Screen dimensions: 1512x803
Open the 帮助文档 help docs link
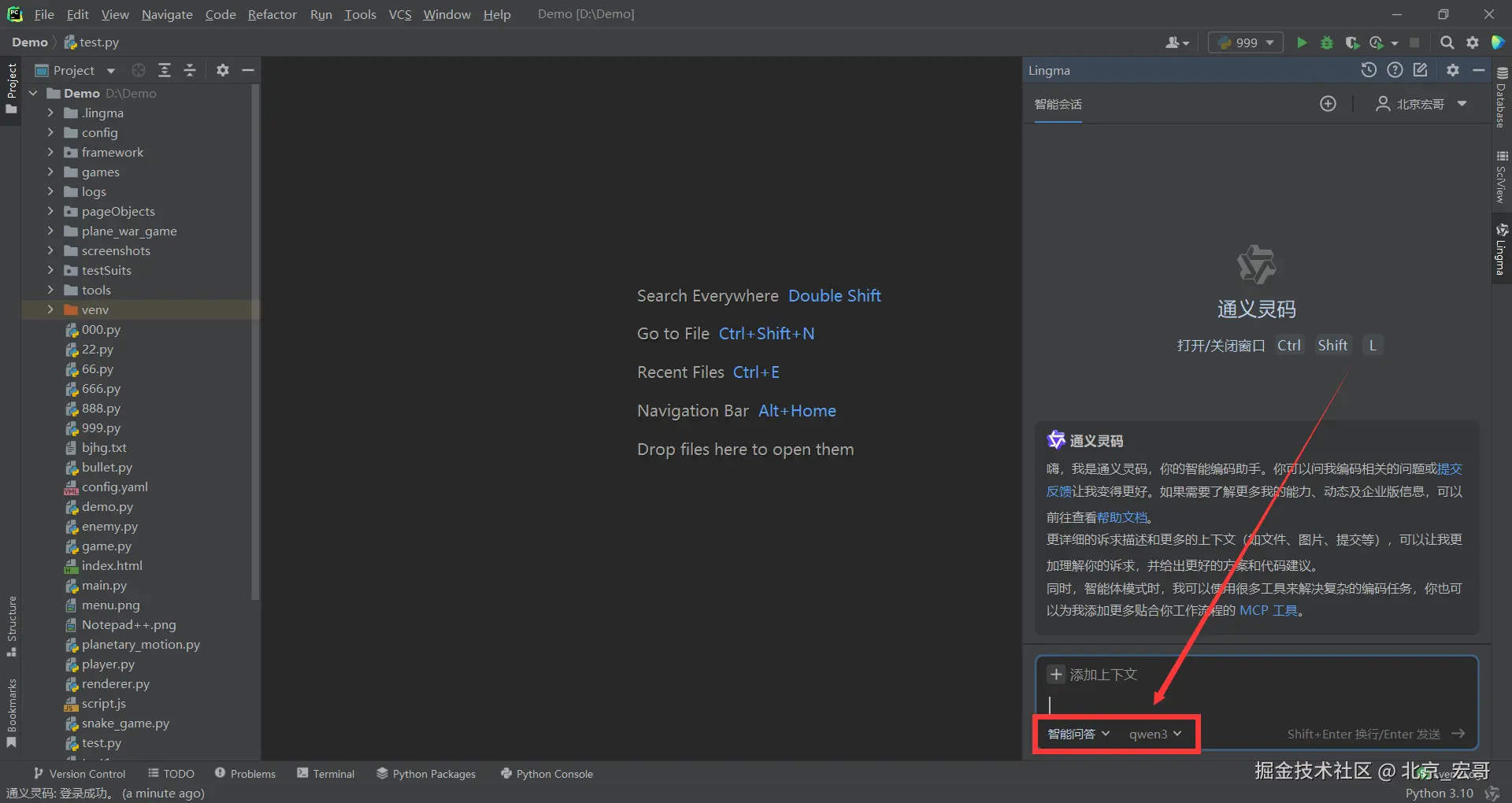[1122, 517]
